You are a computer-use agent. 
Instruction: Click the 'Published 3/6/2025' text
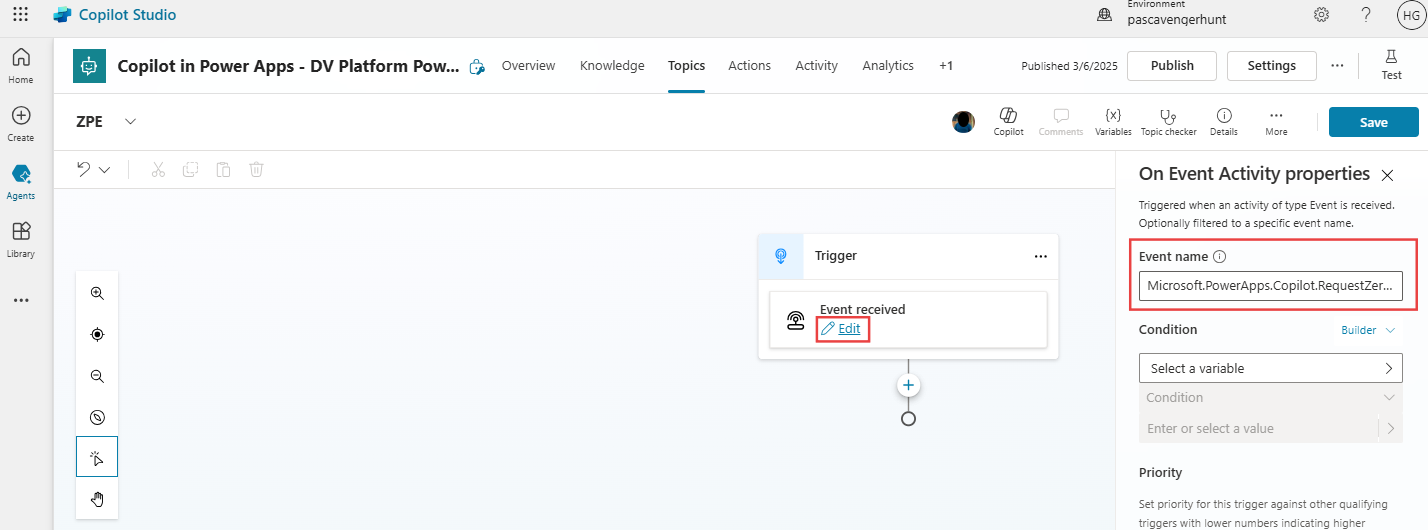point(1068,66)
